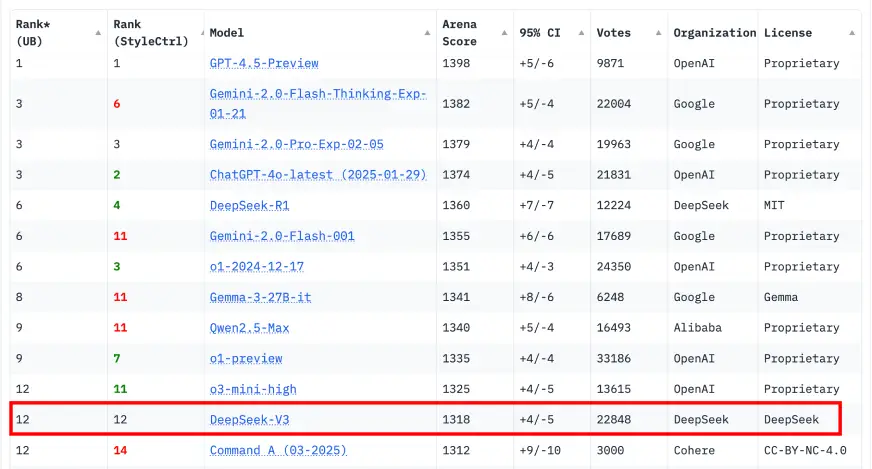The image size is (872, 469).
Task: Sort by the Arena Score column arrow
Action: pyautogui.click(x=504, y=33)
